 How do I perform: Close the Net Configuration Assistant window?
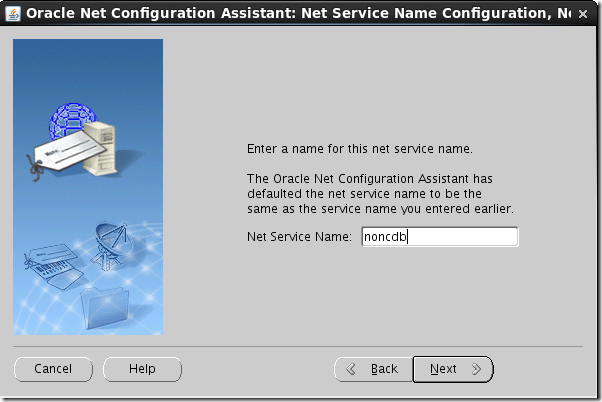click(x=583, y=14)
